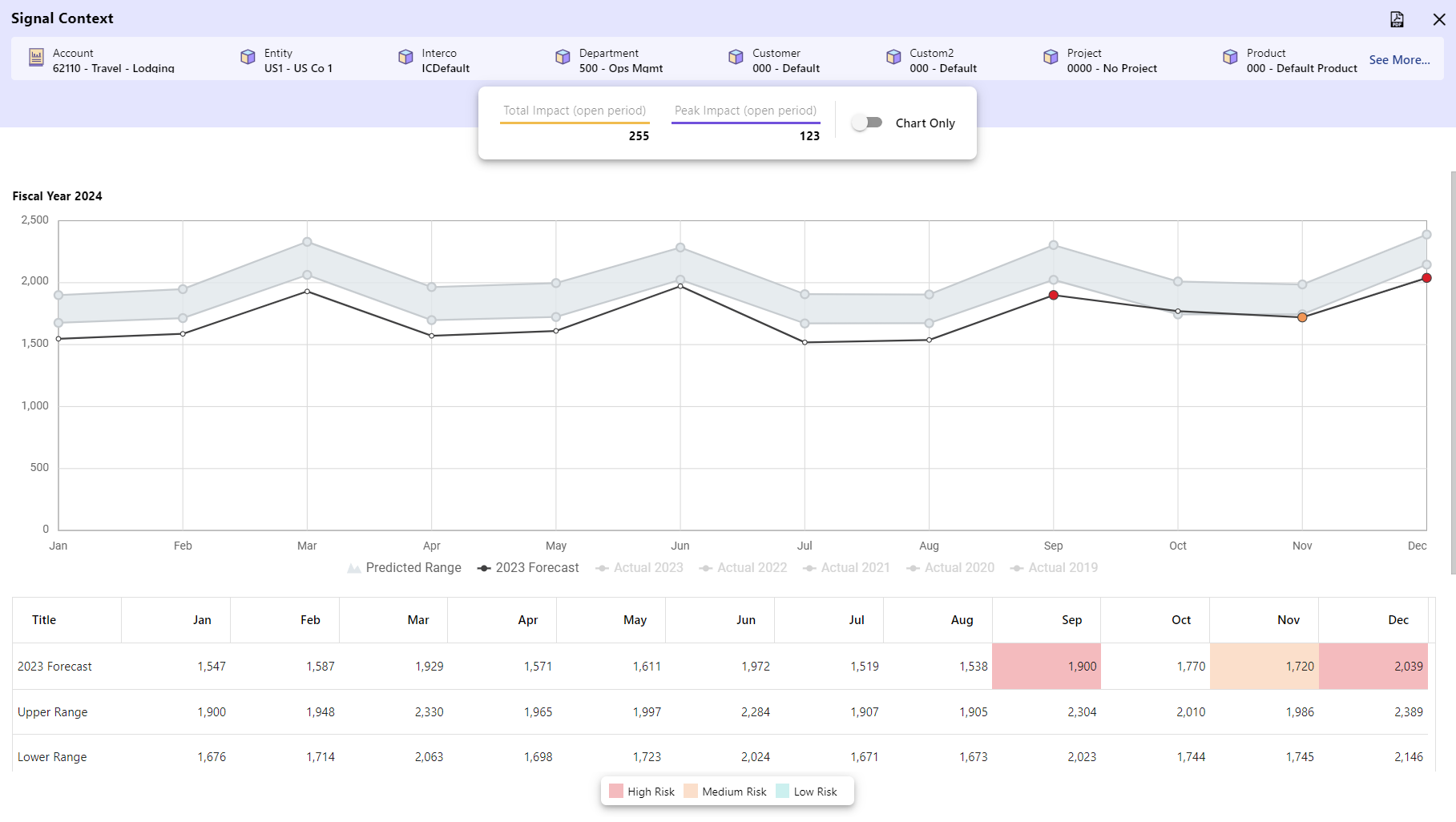Show Actual 2019 series in legend
The image size is (1456, 822).
coord(1054,567)
